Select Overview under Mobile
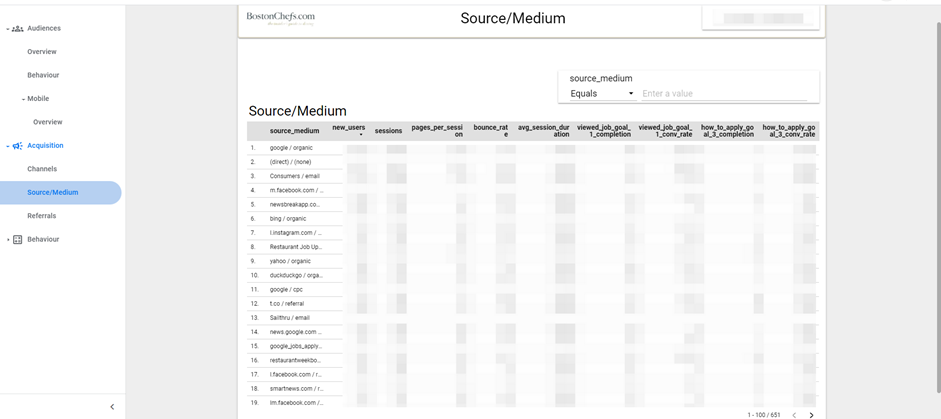 48,122
